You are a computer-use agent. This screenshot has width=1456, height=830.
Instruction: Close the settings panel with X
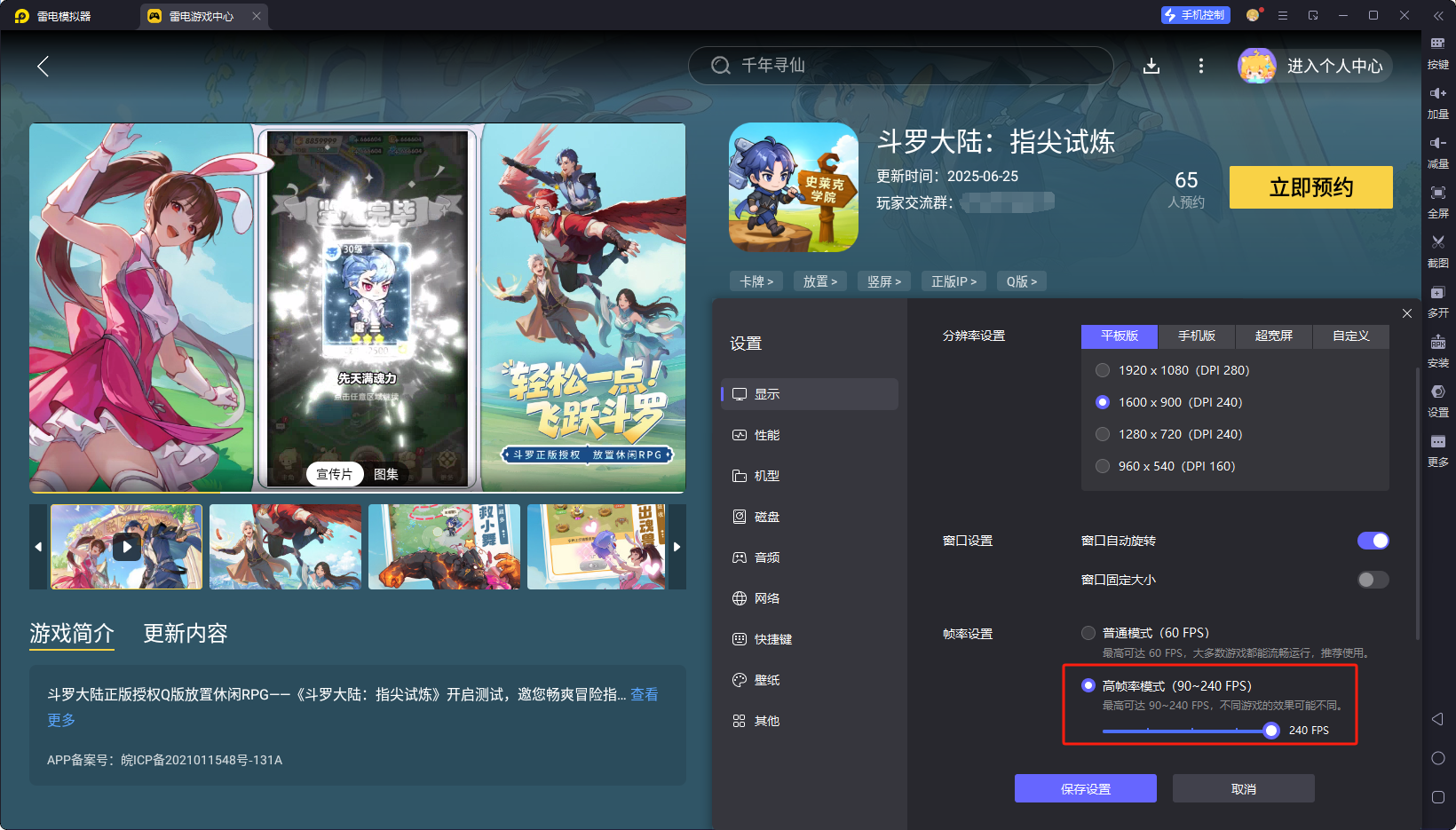[x=1406, y=313]
